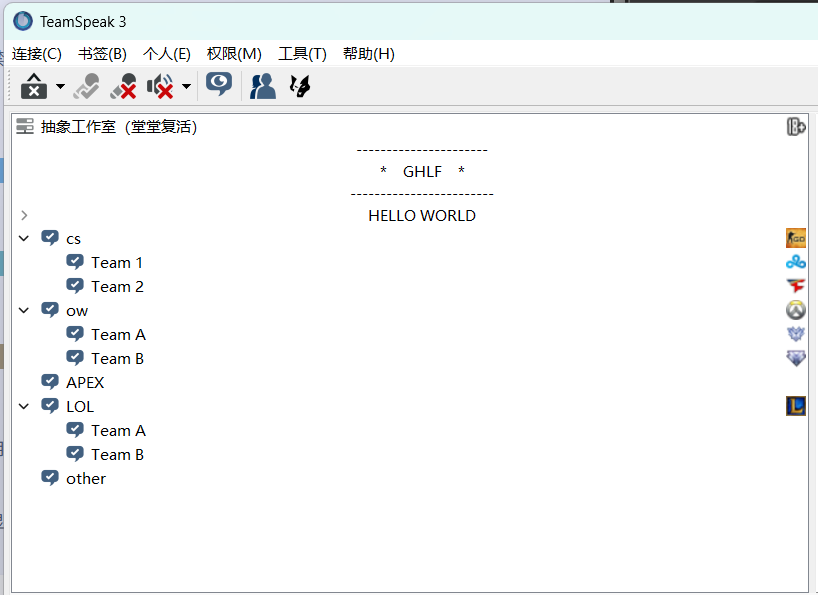Select the Team 2 channel under cs

(x=117, y=286)
